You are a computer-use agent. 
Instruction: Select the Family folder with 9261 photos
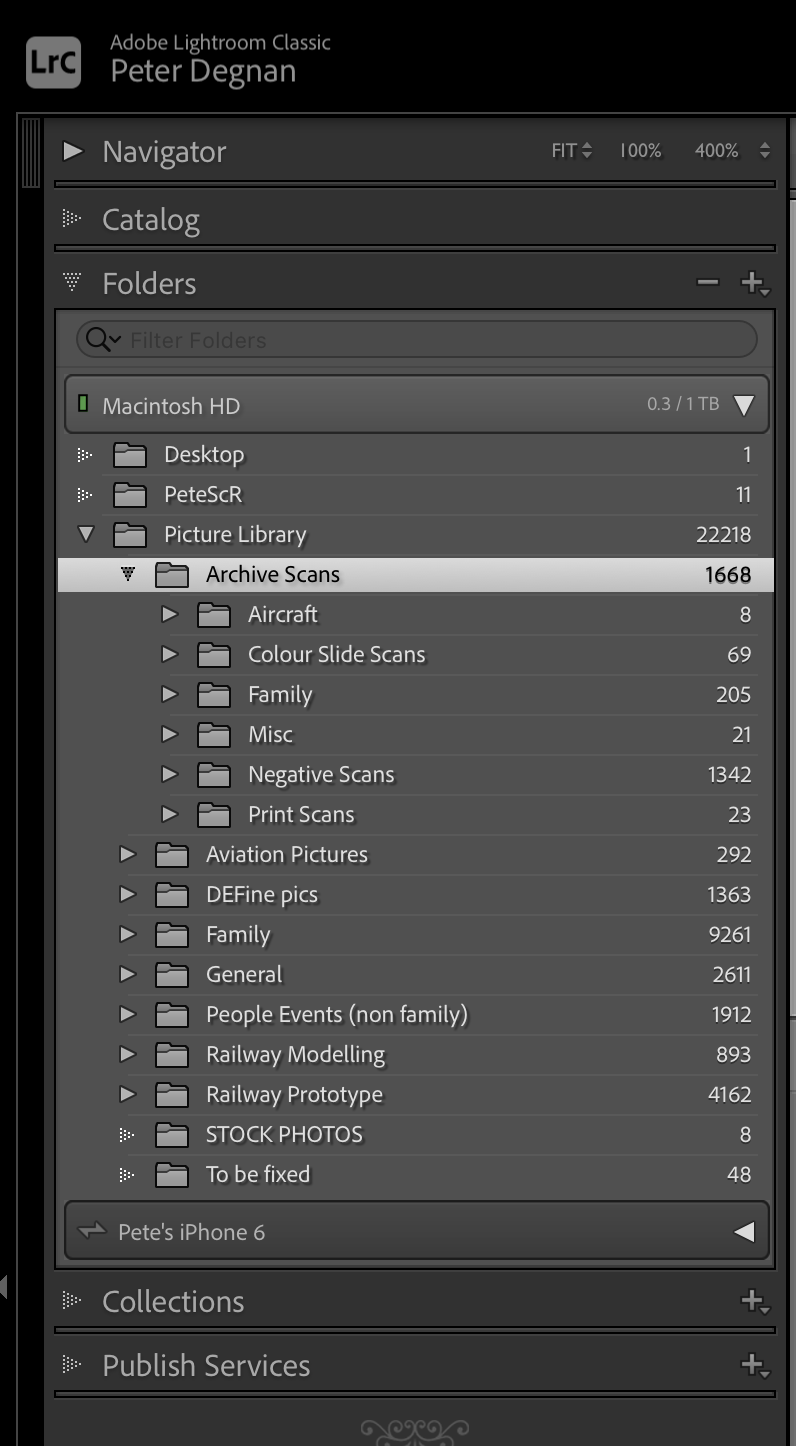click(x=238, y=934)
